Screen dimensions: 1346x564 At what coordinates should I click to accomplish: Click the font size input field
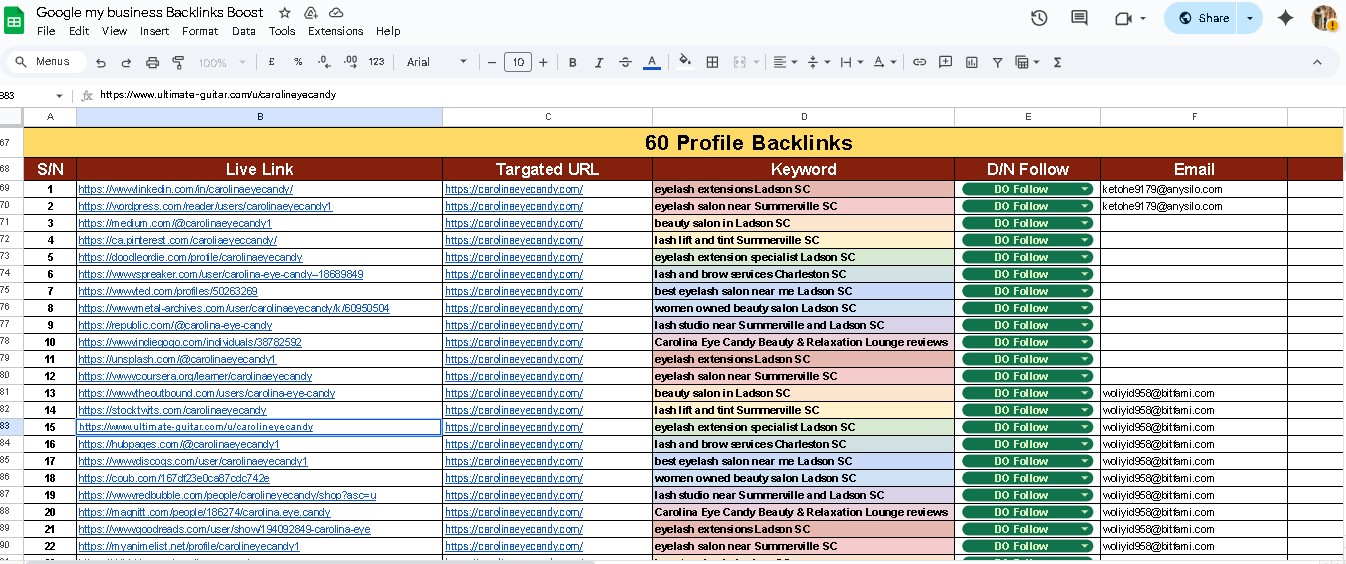click(517, 62)
